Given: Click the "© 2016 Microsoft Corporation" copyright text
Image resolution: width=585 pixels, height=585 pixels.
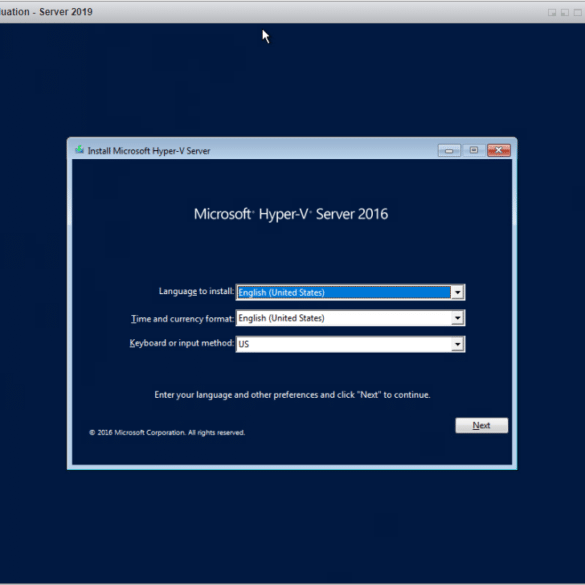Looking at the screenshot, I should (167, 432).
